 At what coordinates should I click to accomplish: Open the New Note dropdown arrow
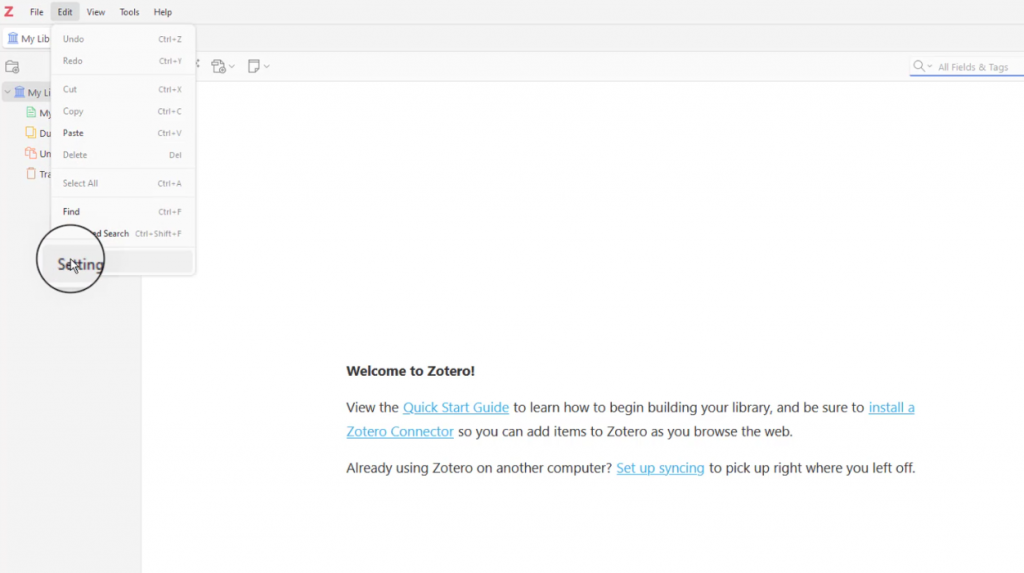(267, 67)
